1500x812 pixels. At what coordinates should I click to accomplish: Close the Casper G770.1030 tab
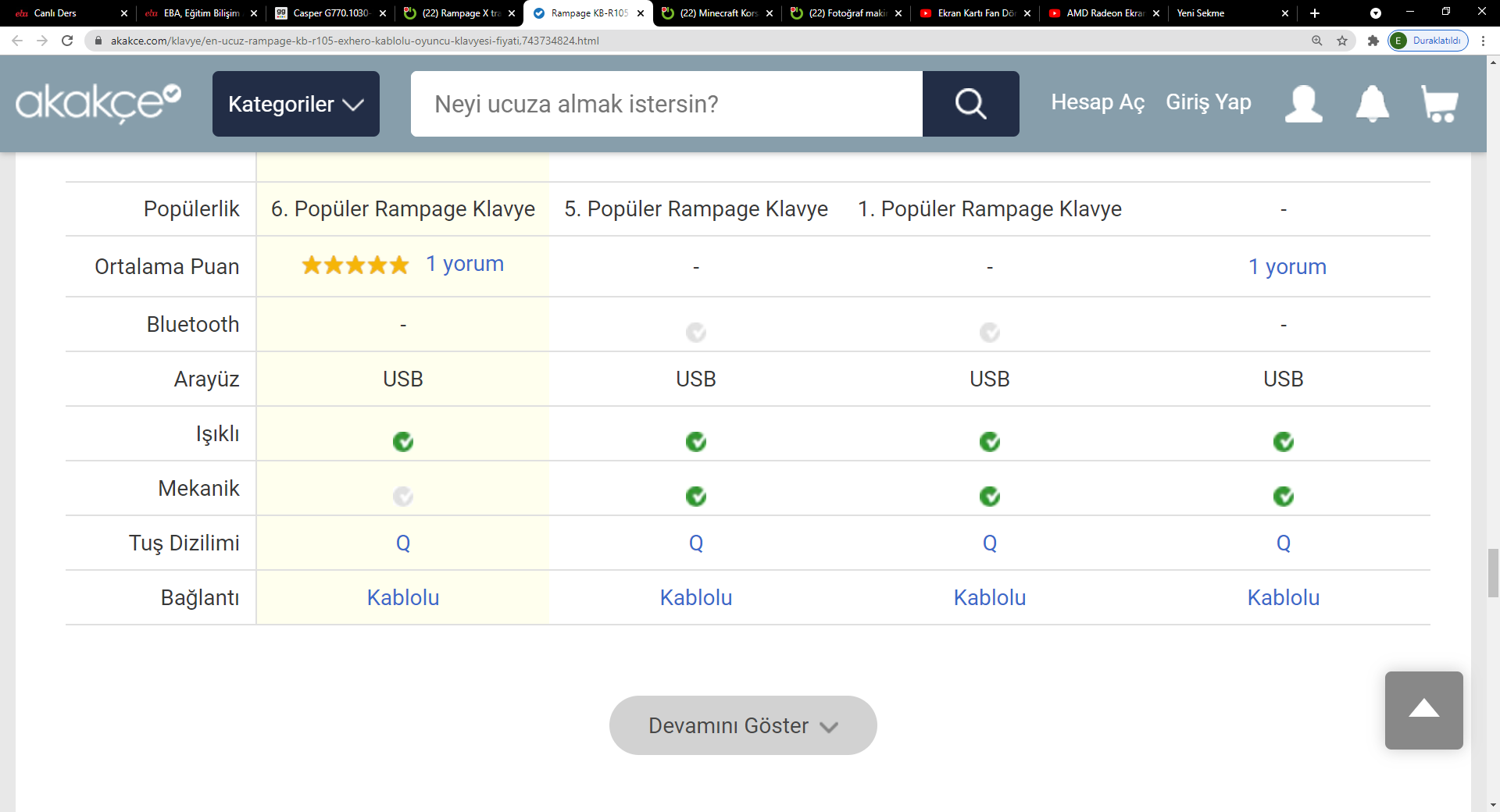(383, 13)
